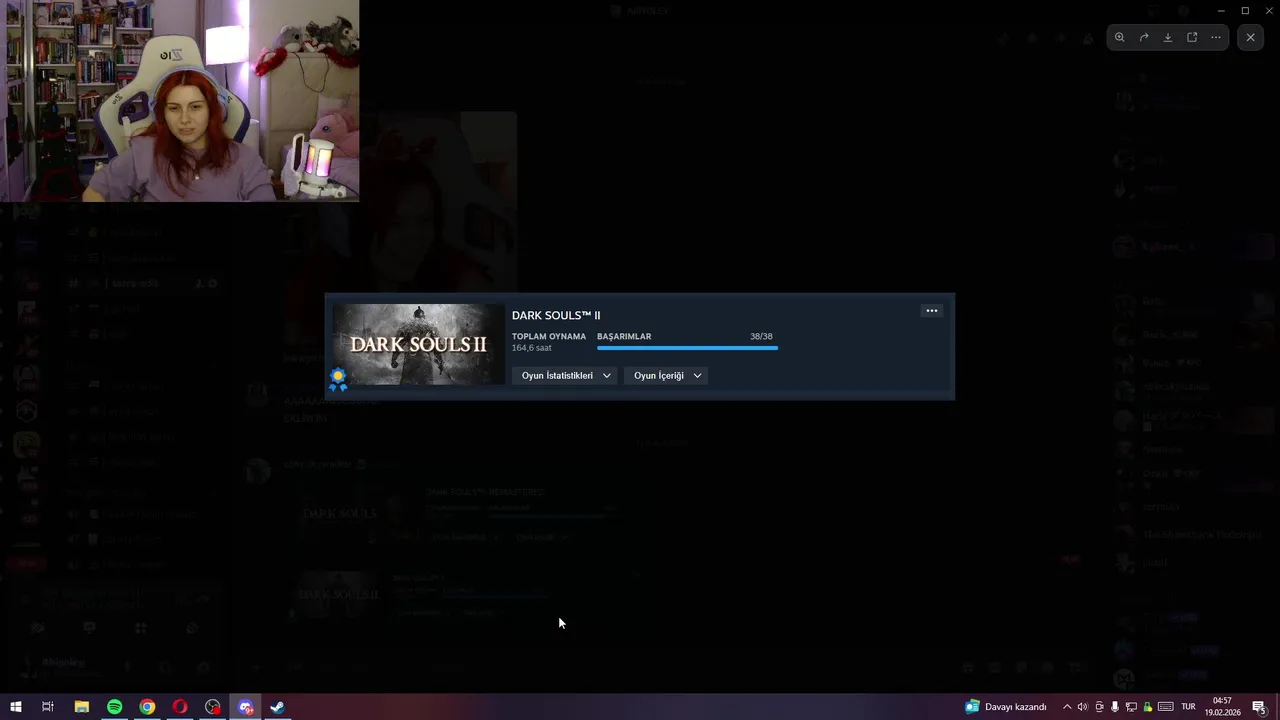Open Google Chrome from the taskbar

pos(147,707)
